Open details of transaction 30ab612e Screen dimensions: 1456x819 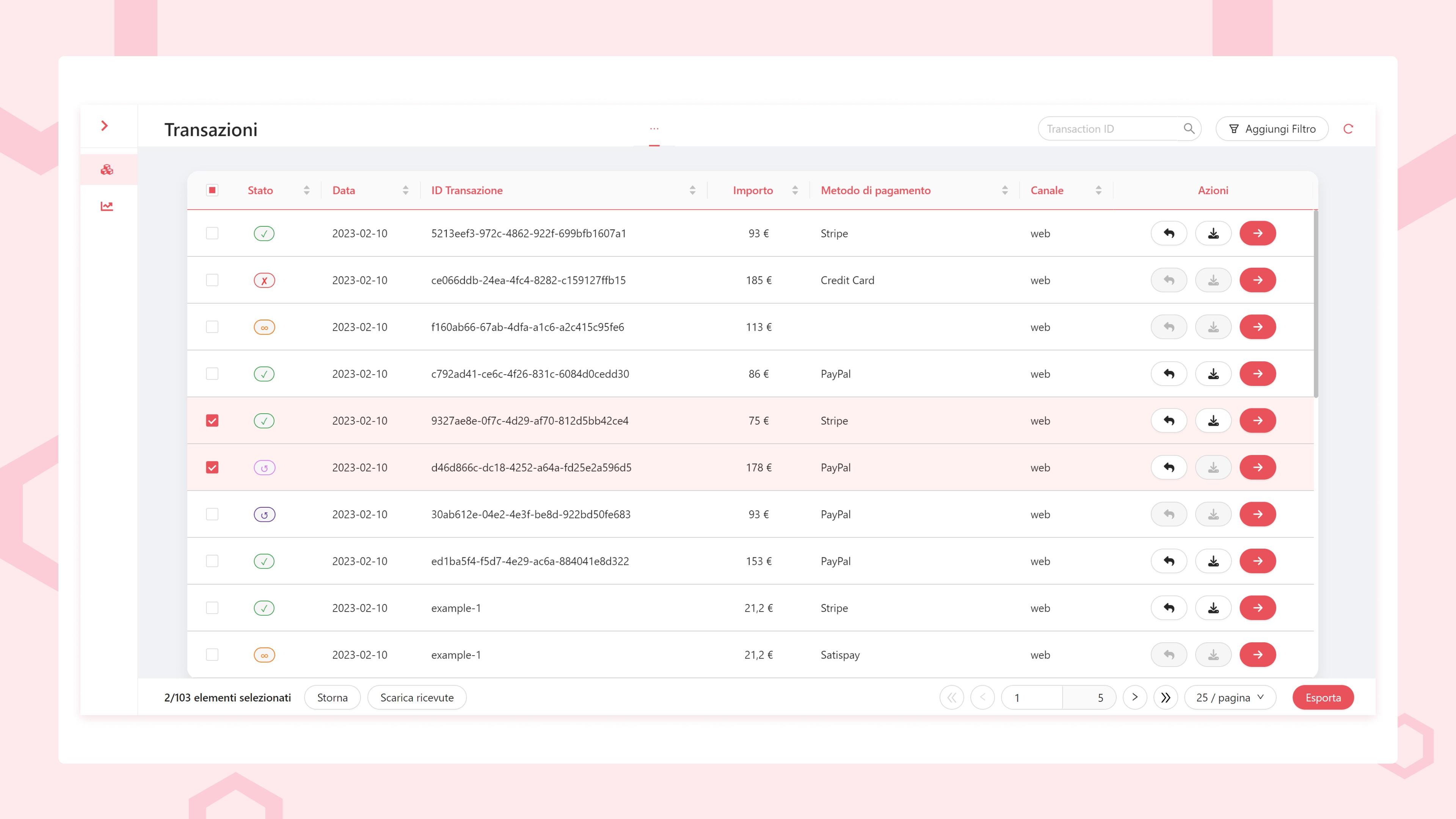pos(1258,515)
